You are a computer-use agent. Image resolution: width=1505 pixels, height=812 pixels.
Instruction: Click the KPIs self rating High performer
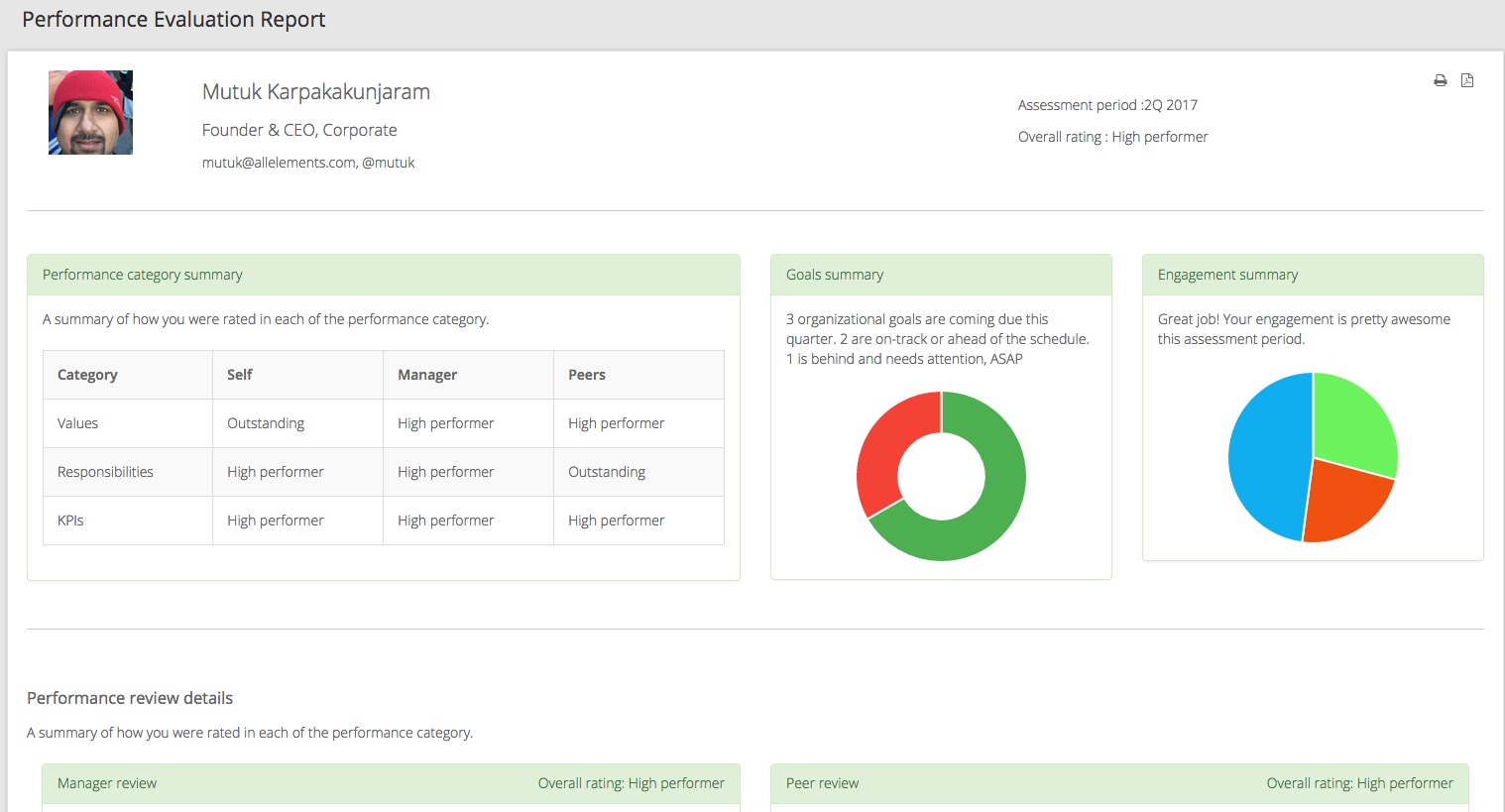[275, 521]
